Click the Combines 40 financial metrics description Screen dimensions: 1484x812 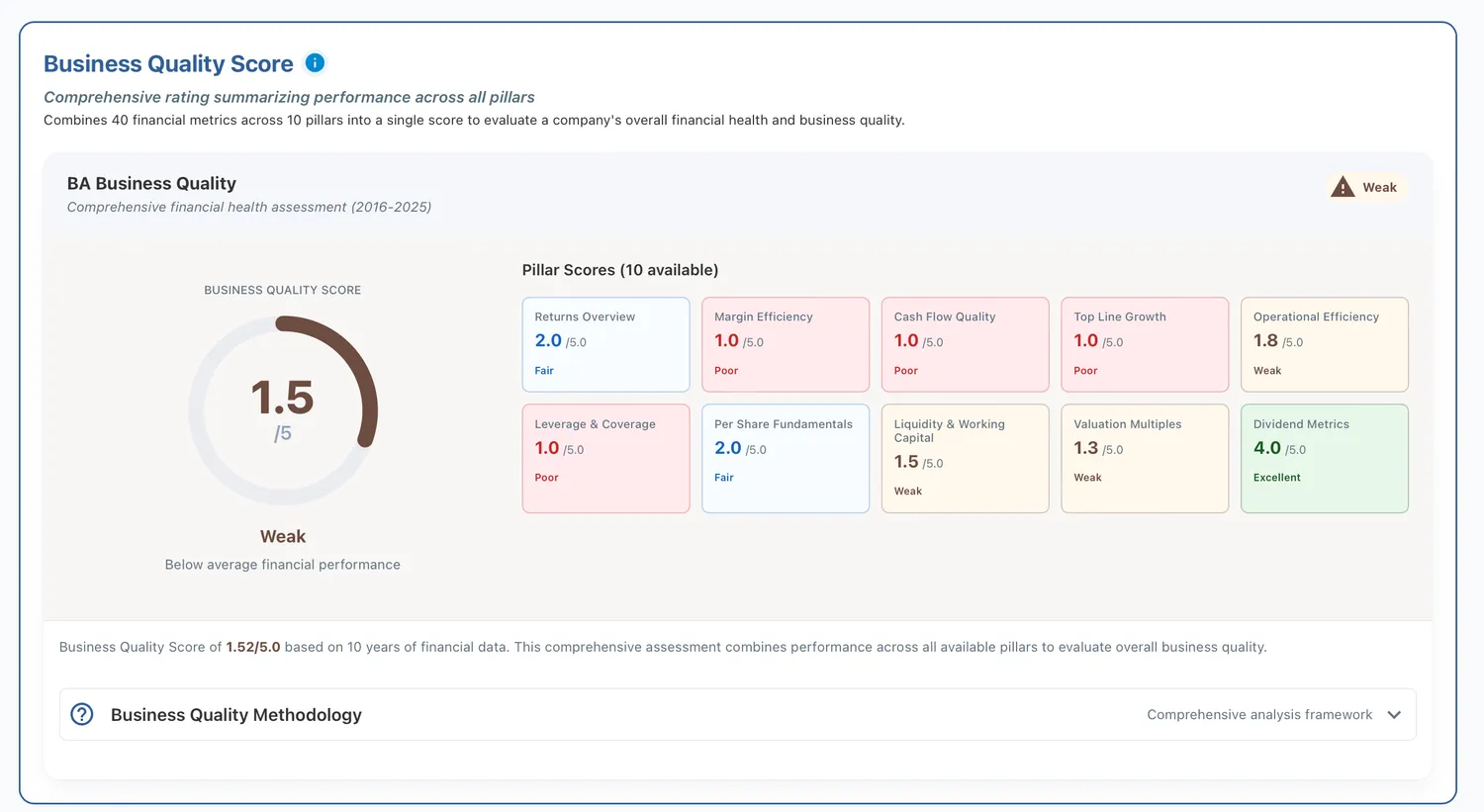(474, 120)
